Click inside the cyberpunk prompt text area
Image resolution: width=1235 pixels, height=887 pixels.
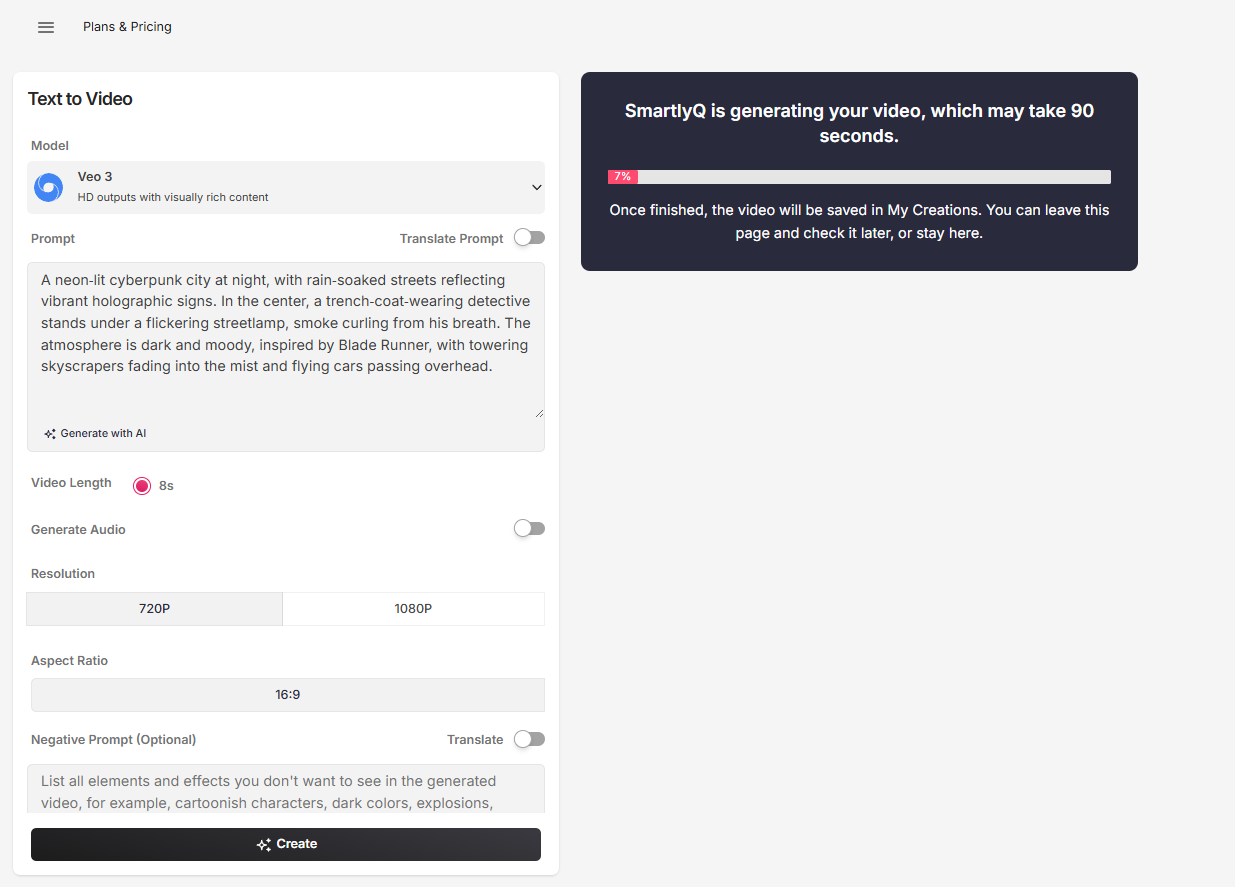286,340
